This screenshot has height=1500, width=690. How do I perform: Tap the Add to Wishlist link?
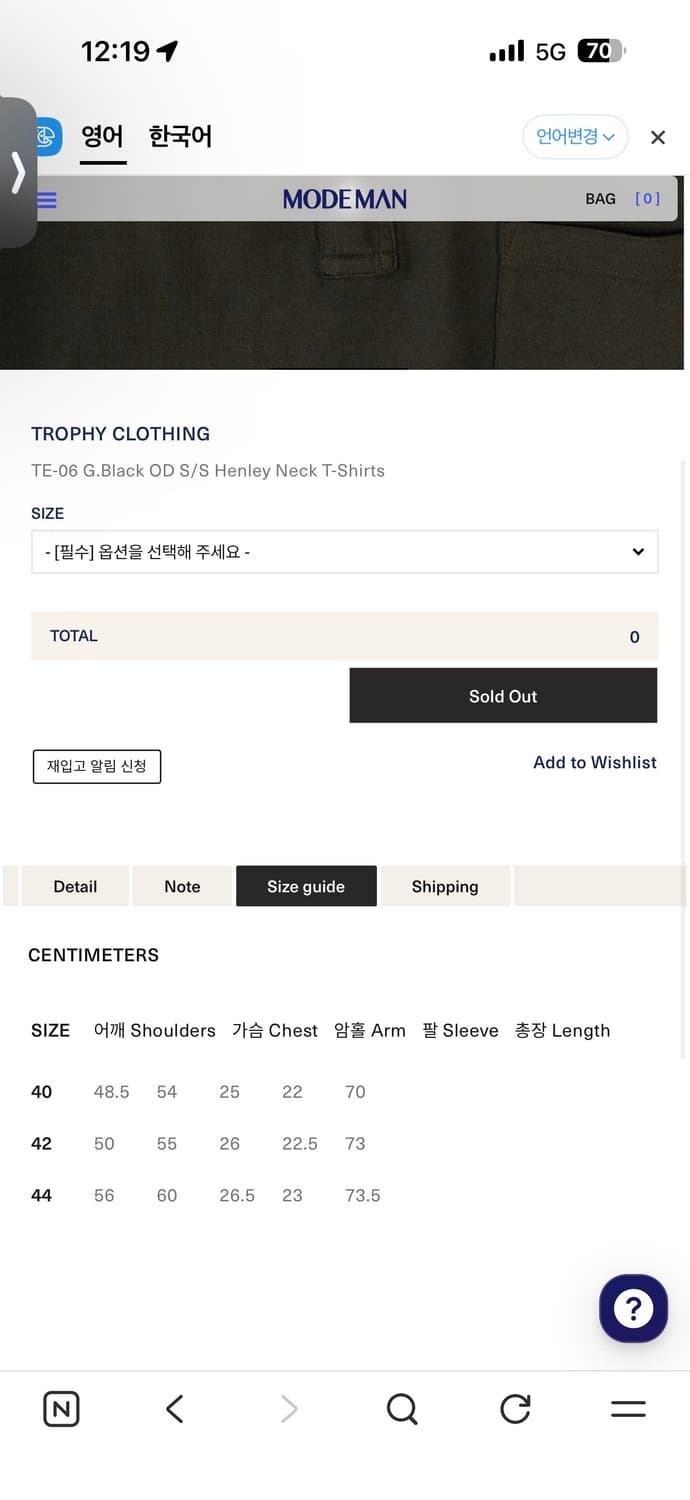594,762
